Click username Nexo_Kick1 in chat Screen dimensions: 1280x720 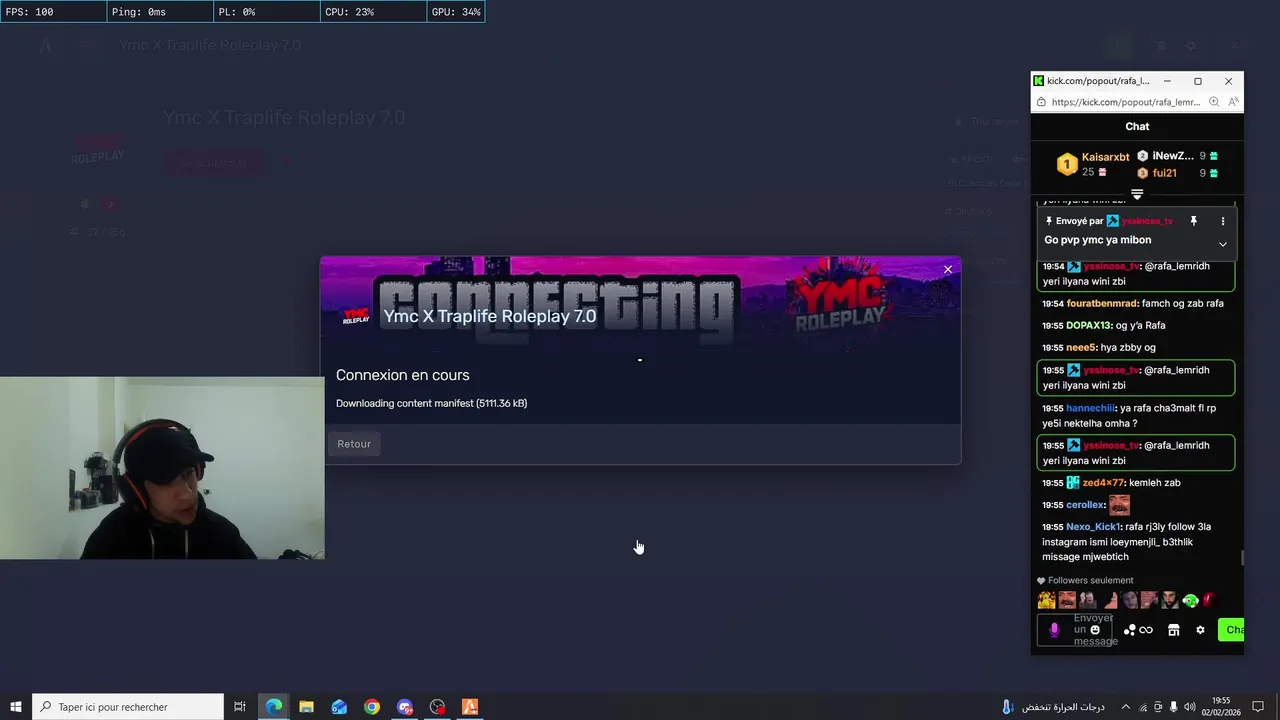(1093, 527)
